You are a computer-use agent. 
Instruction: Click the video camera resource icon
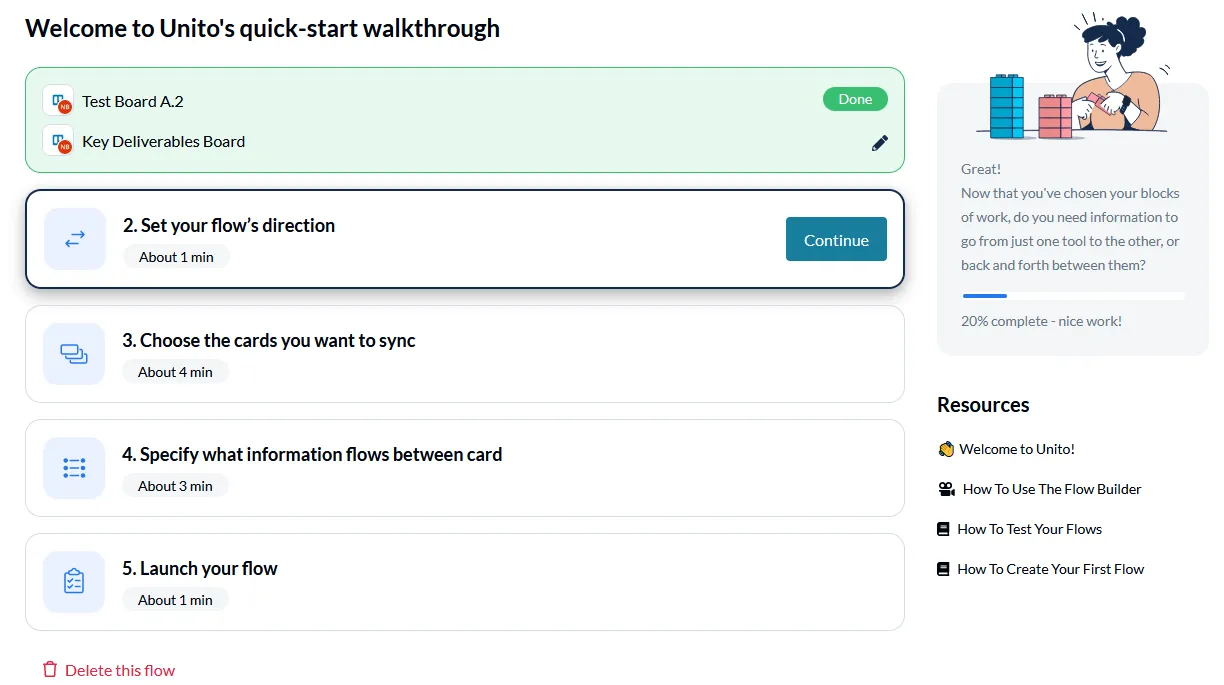[946, 489]
